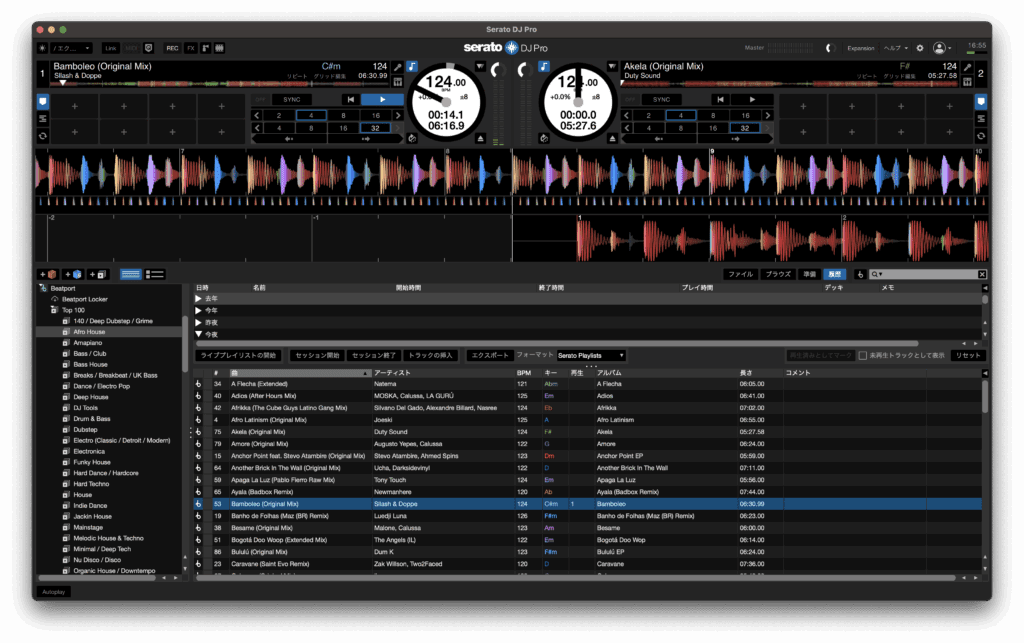Click the セッション開始 start session button

coord(317,356)
